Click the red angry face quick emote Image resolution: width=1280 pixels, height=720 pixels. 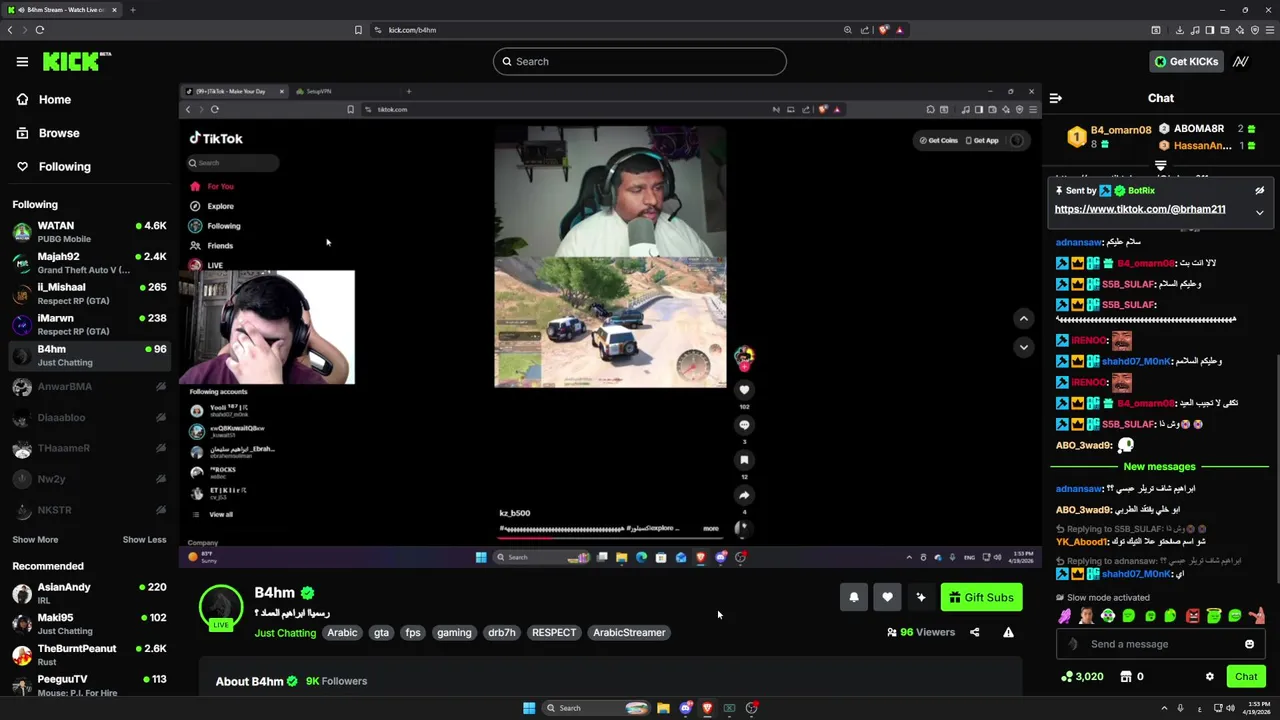coord(1192,616)
